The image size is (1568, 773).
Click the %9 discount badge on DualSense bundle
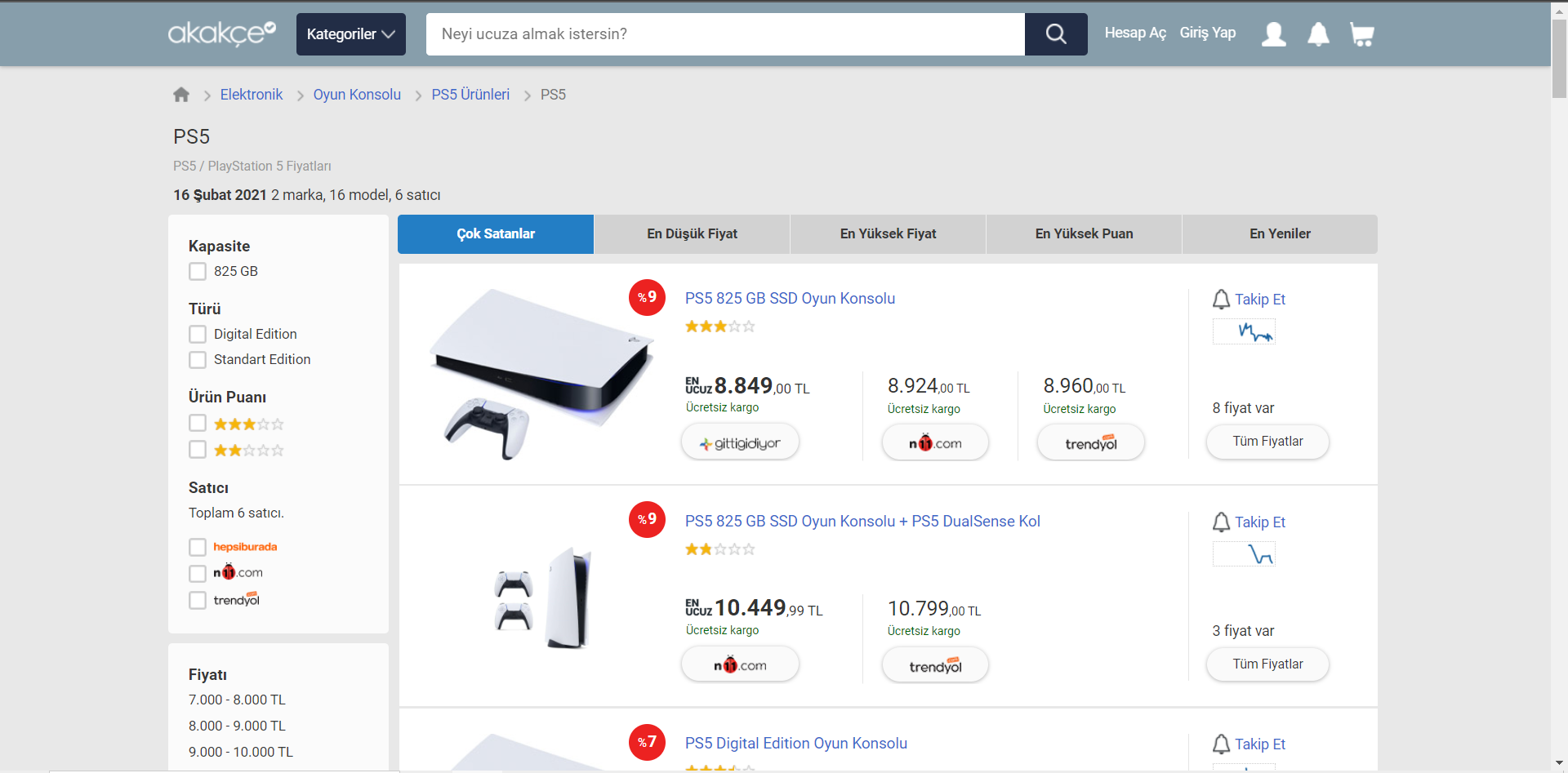(x=648, y=520)
